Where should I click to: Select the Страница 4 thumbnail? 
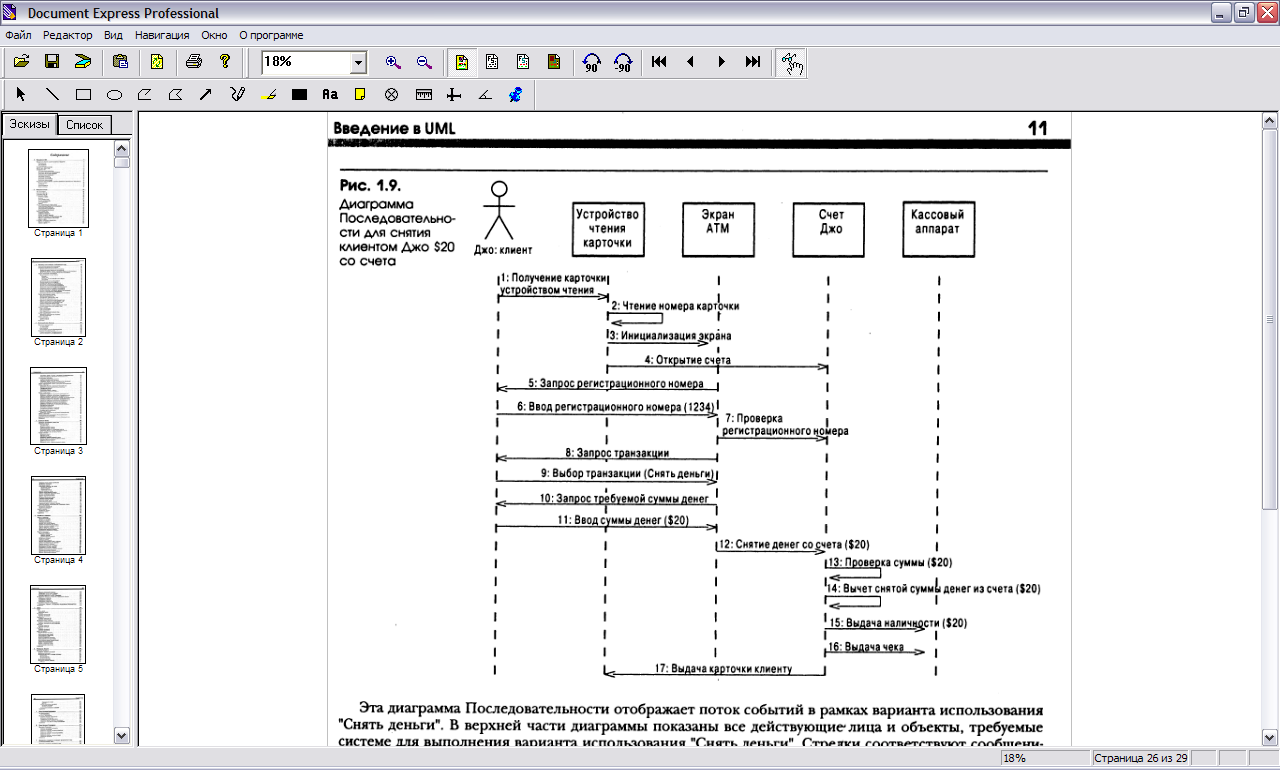59,515
